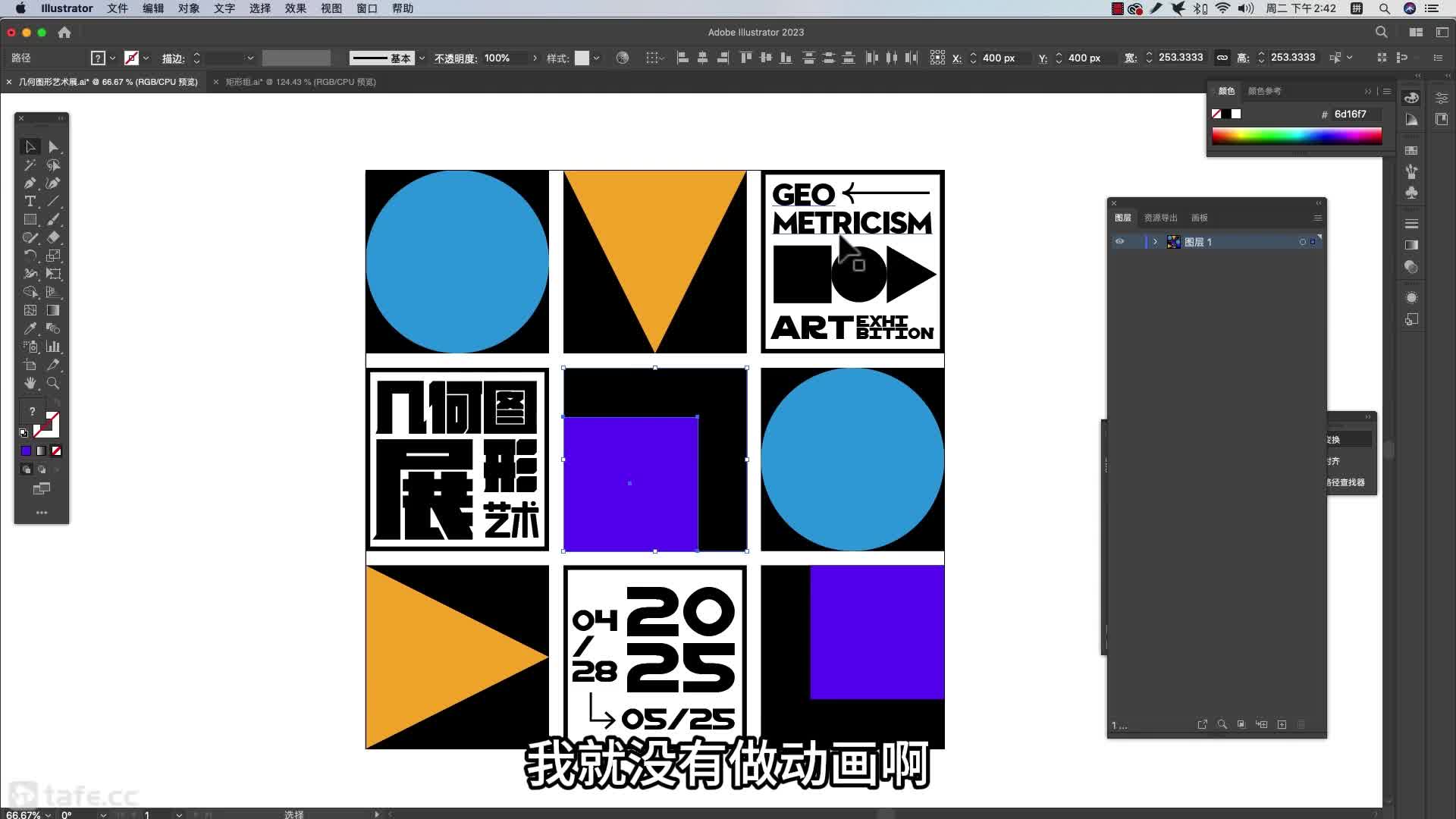Pick a color from the spectrum bar

(1296, 136)
